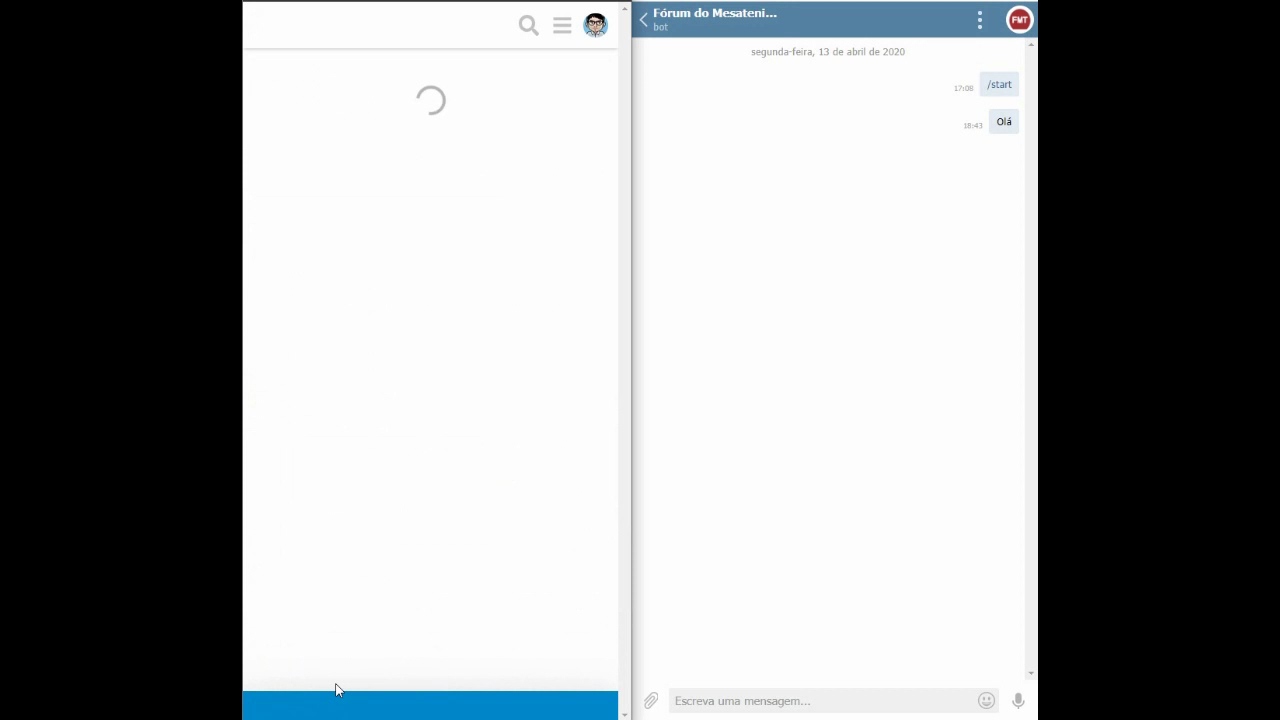The image size is (1280, 720).
Task: Click the chat scrollbar down arrow
Action: (x=1031, y=675)
